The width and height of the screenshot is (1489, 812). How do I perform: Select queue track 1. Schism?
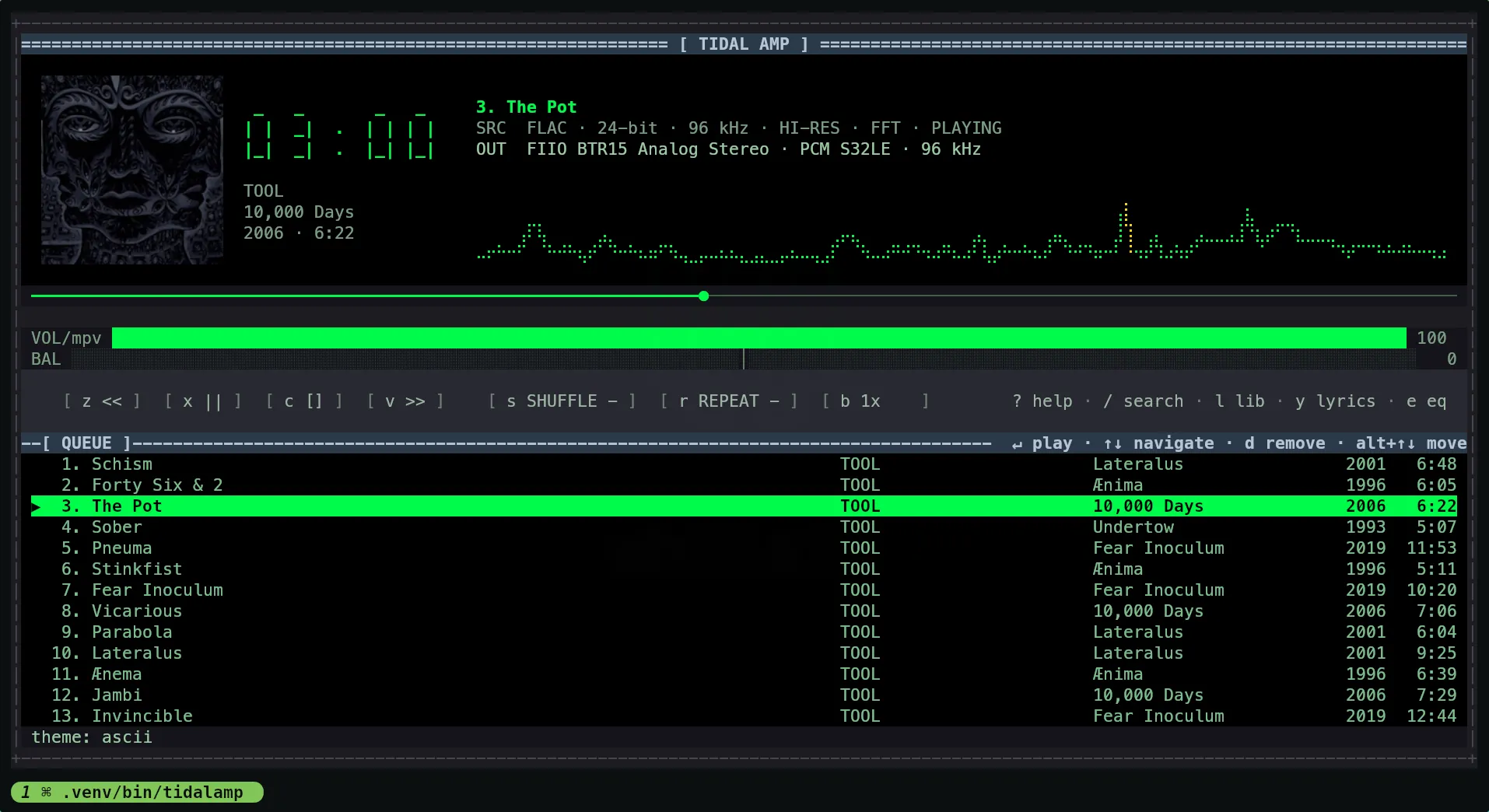[744, 464]
